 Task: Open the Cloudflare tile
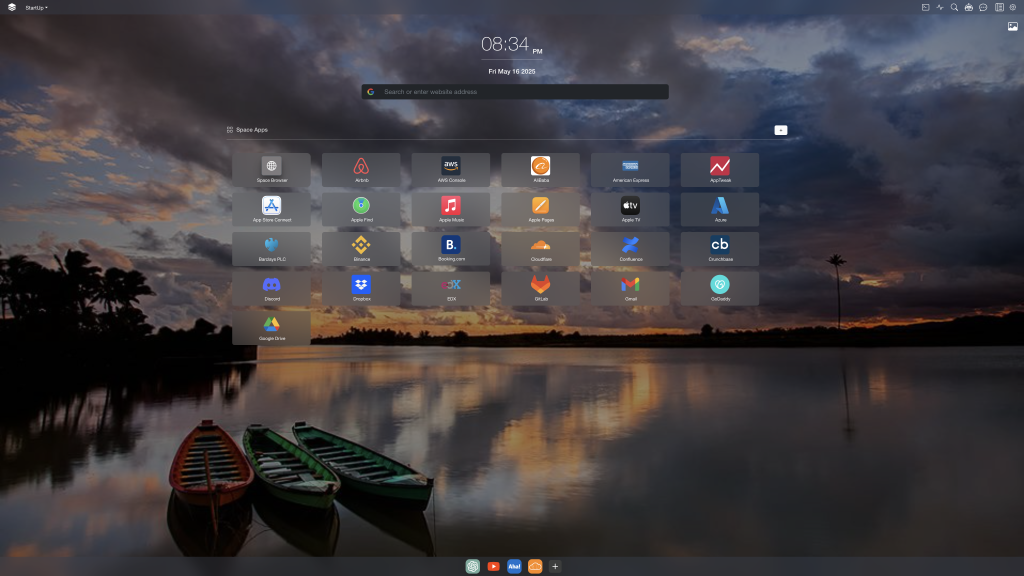click(x=541, y=249)
